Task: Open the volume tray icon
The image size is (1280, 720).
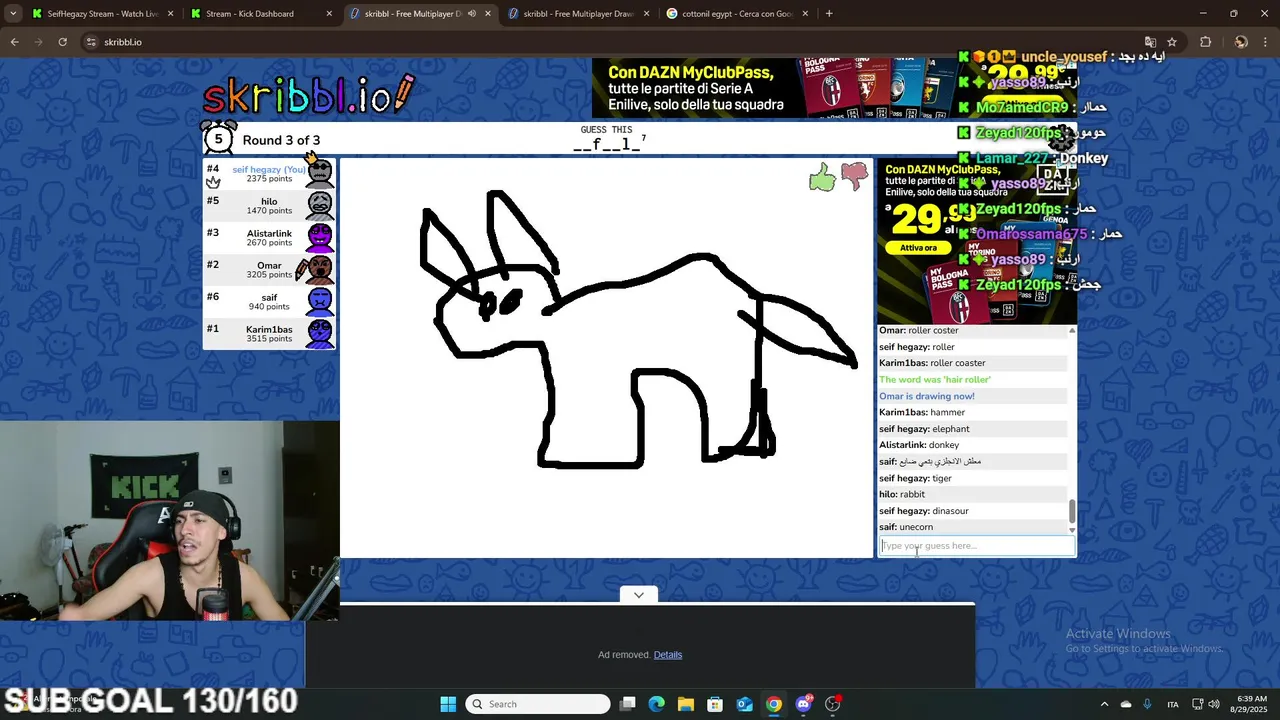Action: coord(1214,704)
